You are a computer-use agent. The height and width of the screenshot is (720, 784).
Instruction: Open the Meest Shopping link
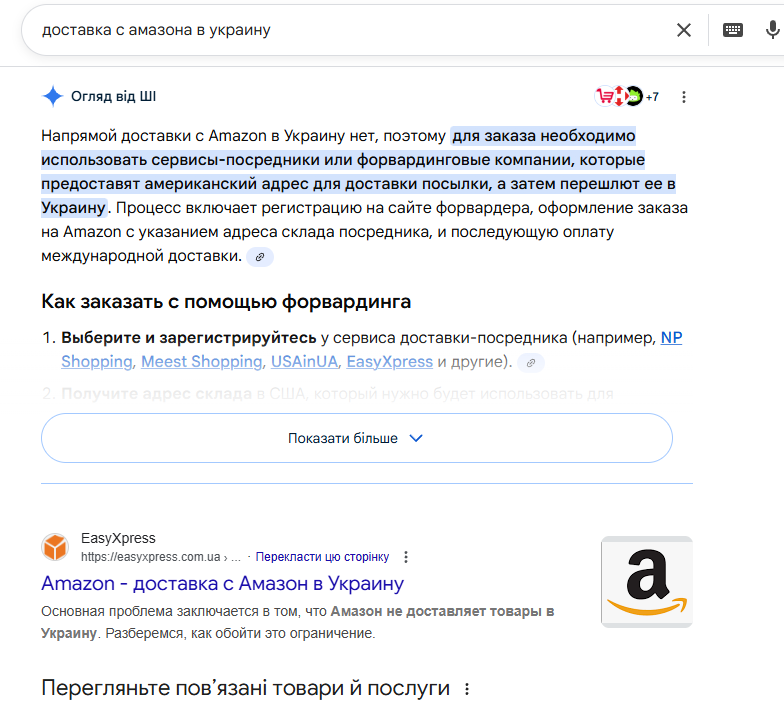click(x=201, y=362)
